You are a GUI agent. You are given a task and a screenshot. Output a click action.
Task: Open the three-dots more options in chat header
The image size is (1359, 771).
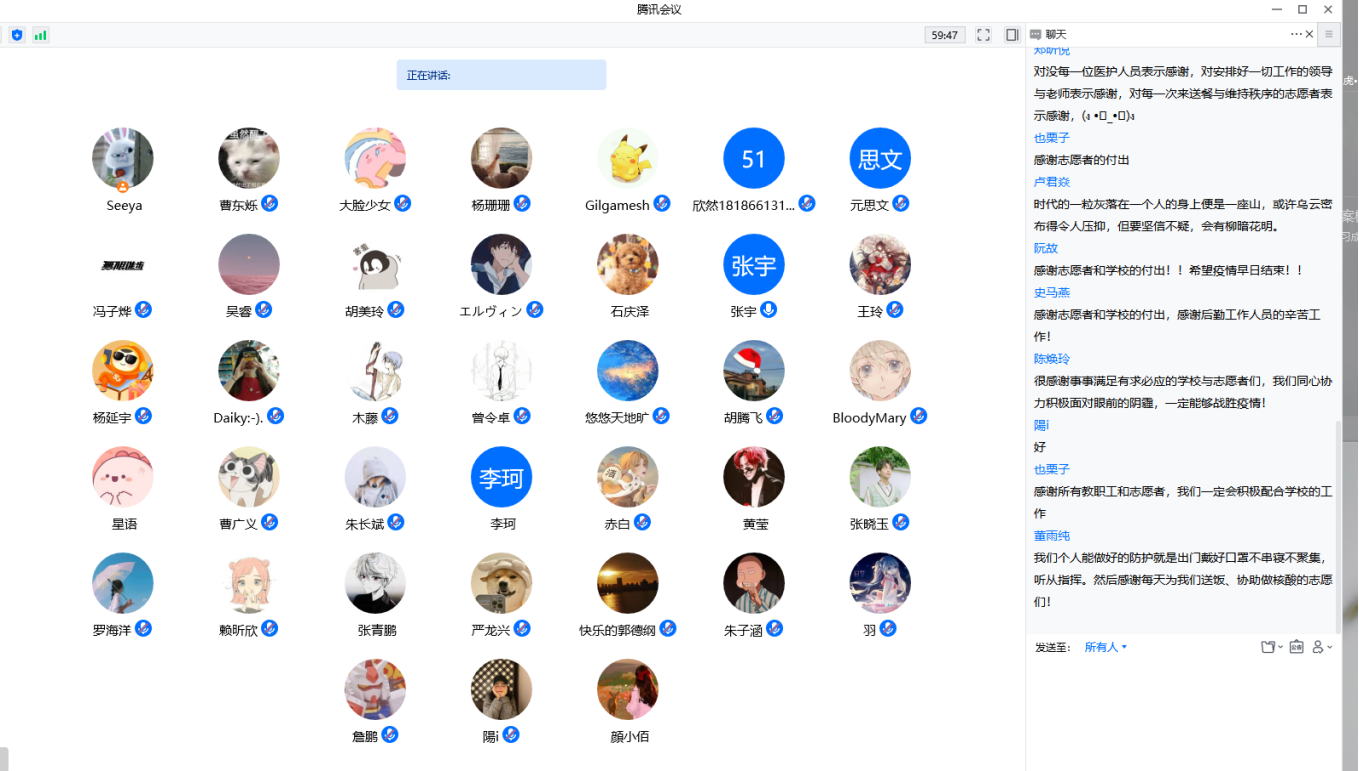click(x=1296, y=34)
